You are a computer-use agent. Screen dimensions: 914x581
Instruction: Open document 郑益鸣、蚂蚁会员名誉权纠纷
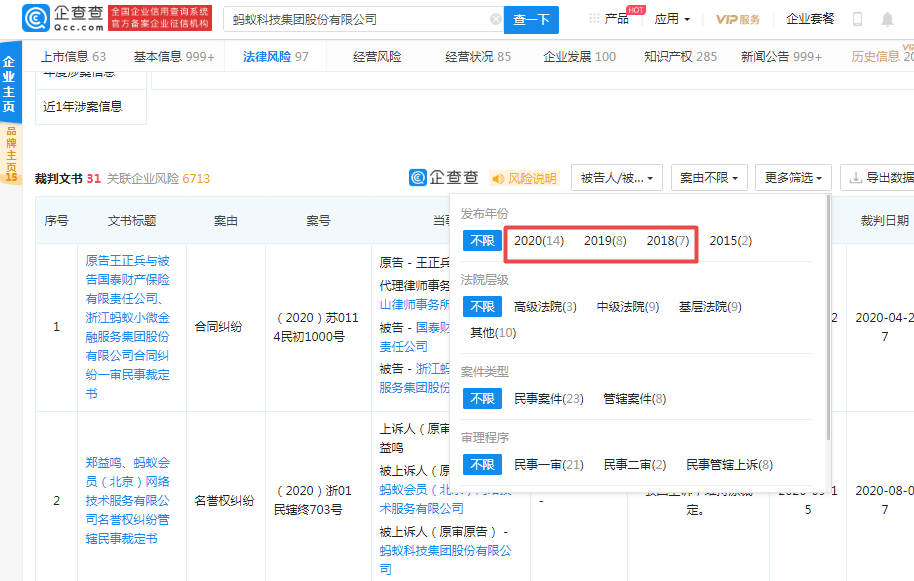coord(127,501)
